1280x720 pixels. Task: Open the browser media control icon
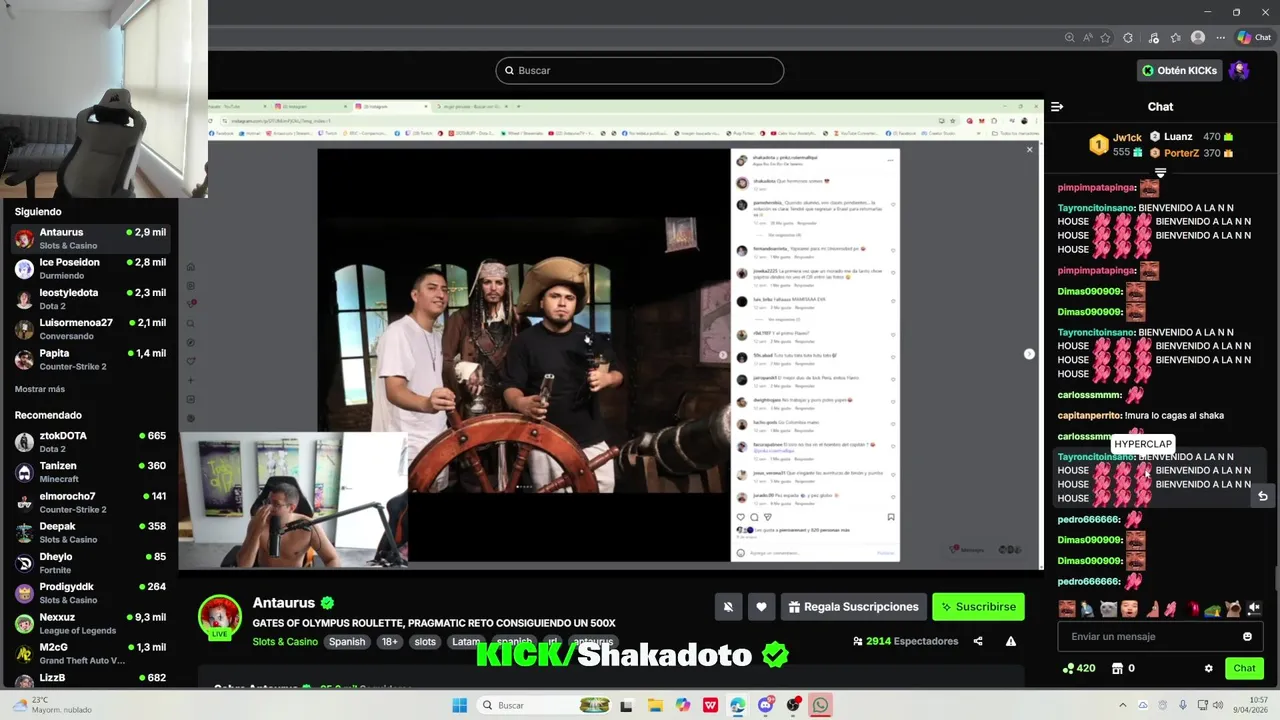1152,37
